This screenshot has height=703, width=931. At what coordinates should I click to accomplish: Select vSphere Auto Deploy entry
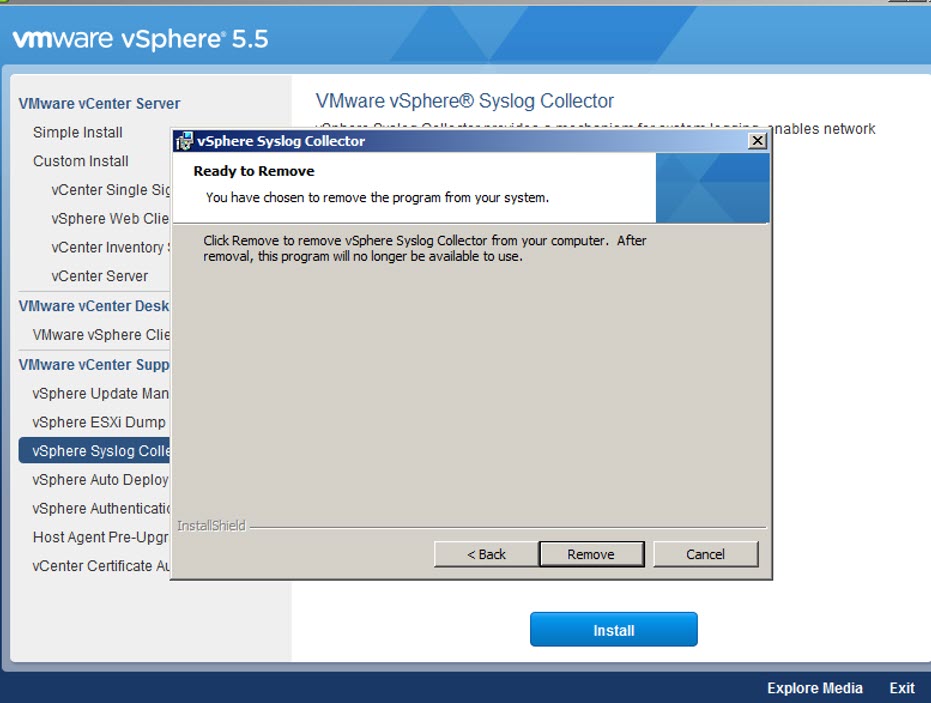(101, 480)
